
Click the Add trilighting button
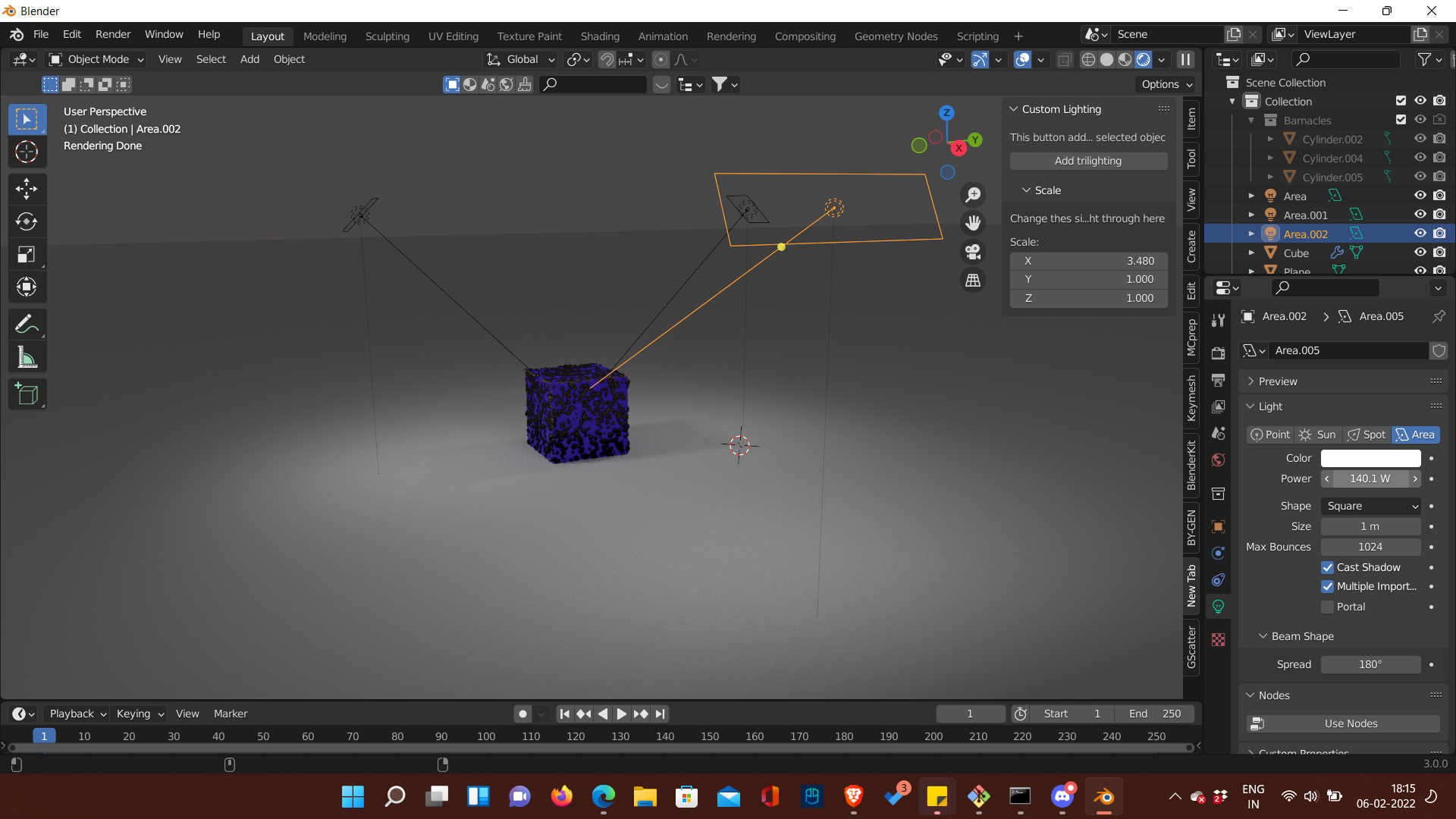pyautogui.click(x=1087, y=161)
